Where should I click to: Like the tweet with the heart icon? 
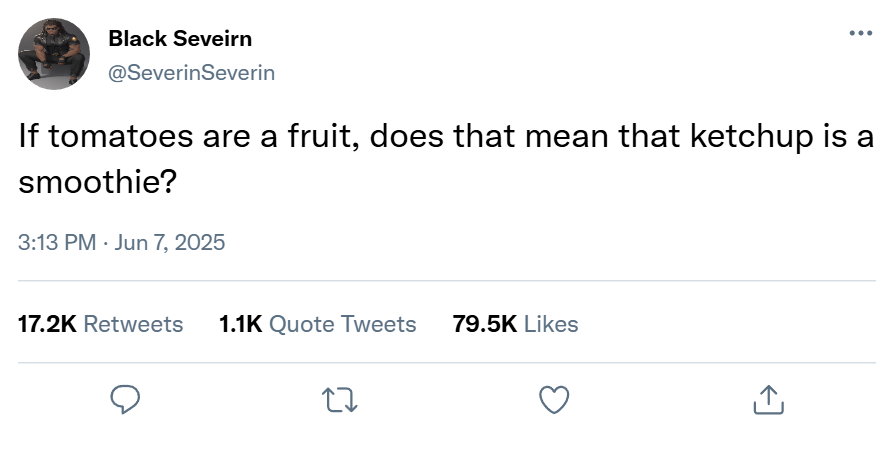coord(554,400)
